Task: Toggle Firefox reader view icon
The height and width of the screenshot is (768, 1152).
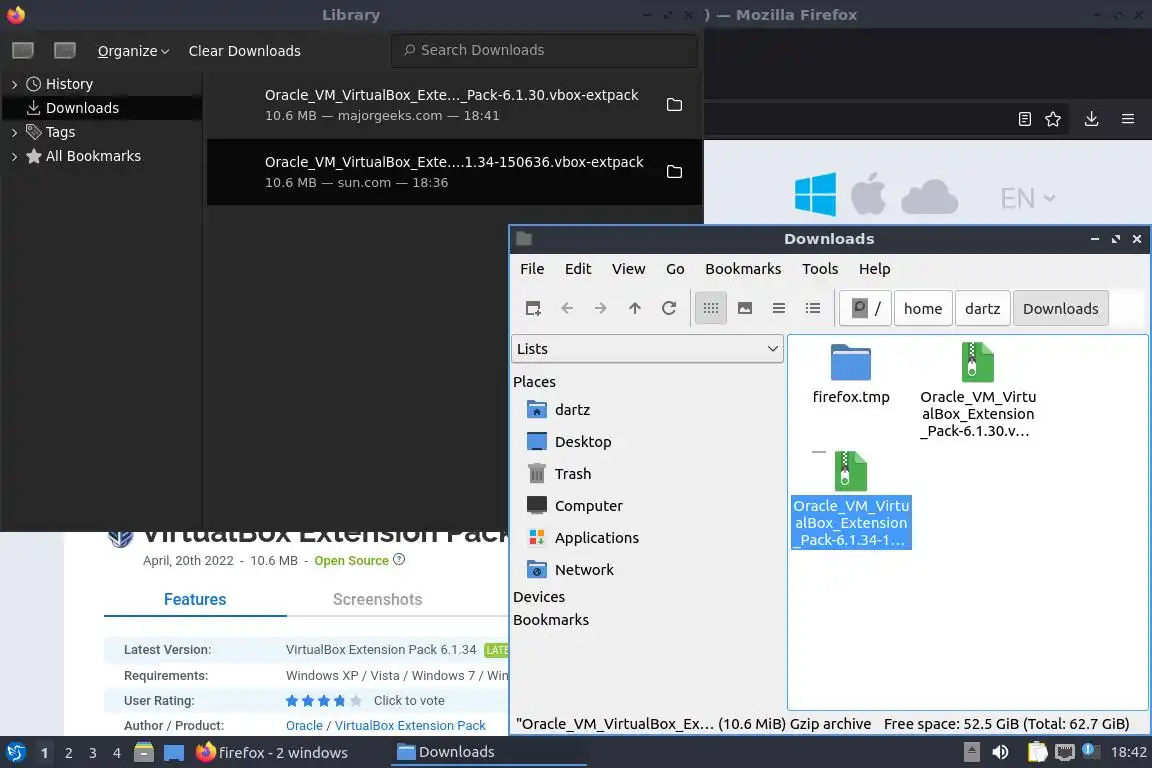Action: 1024,119
